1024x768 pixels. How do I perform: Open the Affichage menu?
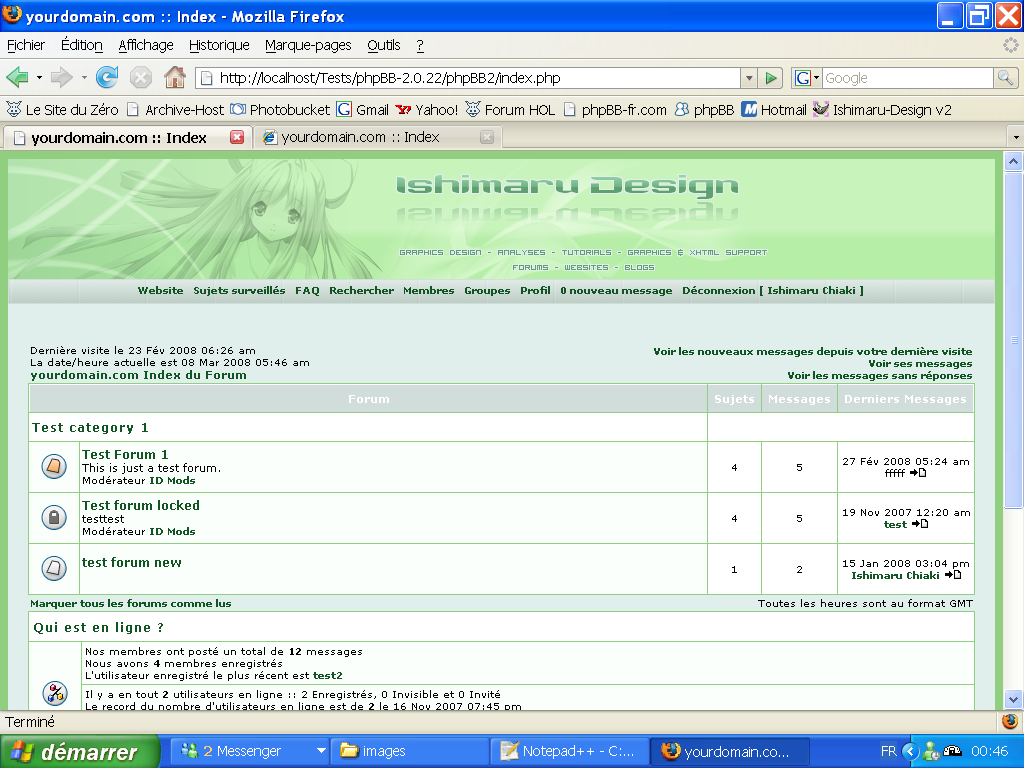click(146, 45)
